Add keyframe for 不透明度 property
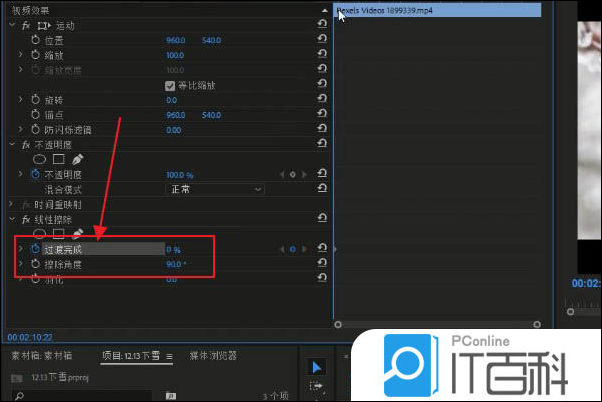This screenshot has width=602, height=402. 293,175
